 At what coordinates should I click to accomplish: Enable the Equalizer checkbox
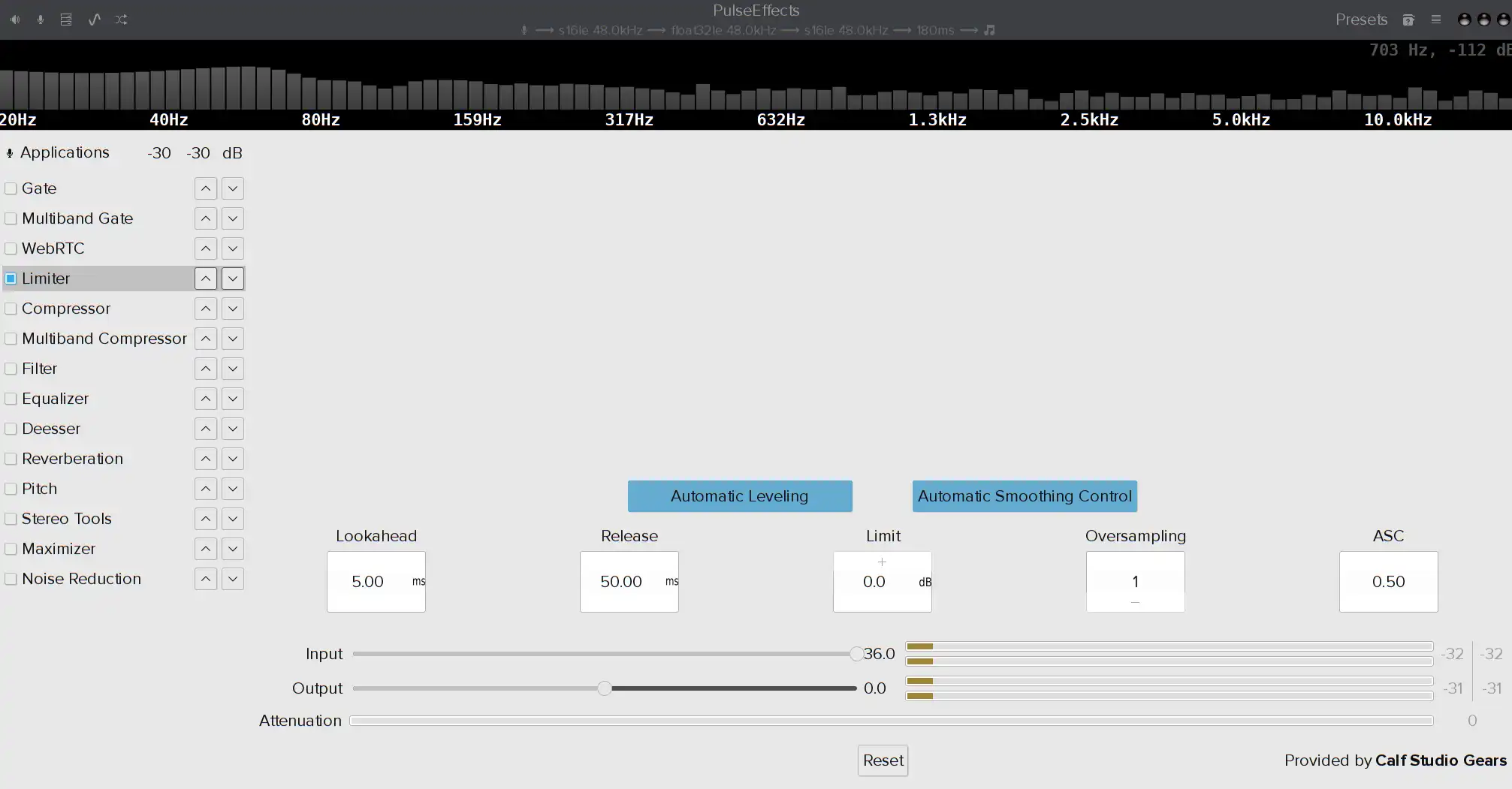(11, 399)
